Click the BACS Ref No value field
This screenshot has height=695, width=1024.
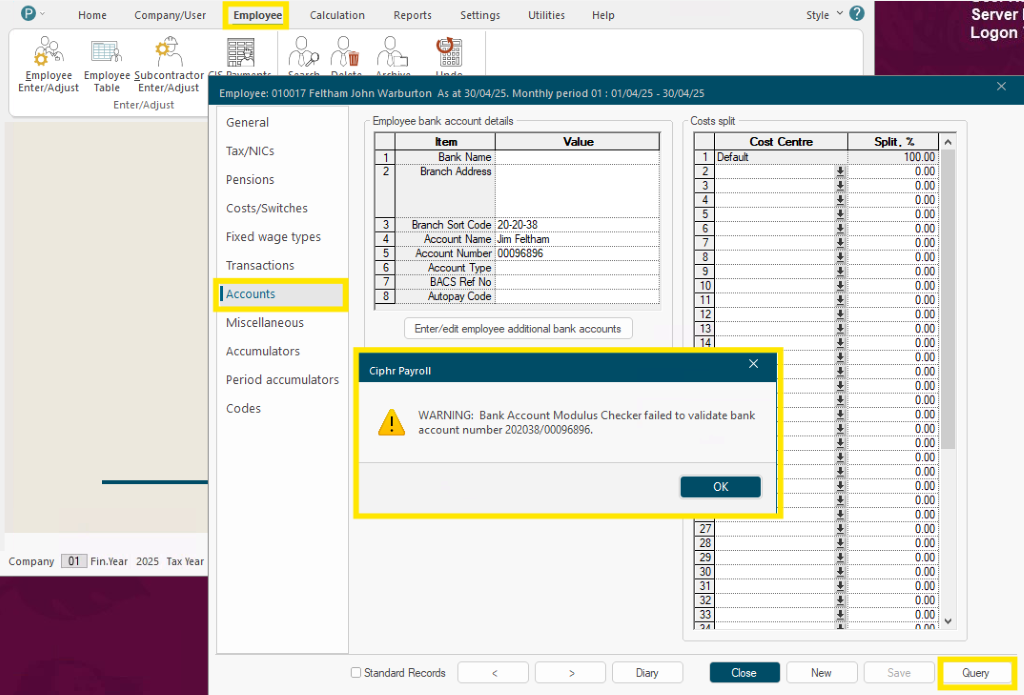click(x=577, y=282)
